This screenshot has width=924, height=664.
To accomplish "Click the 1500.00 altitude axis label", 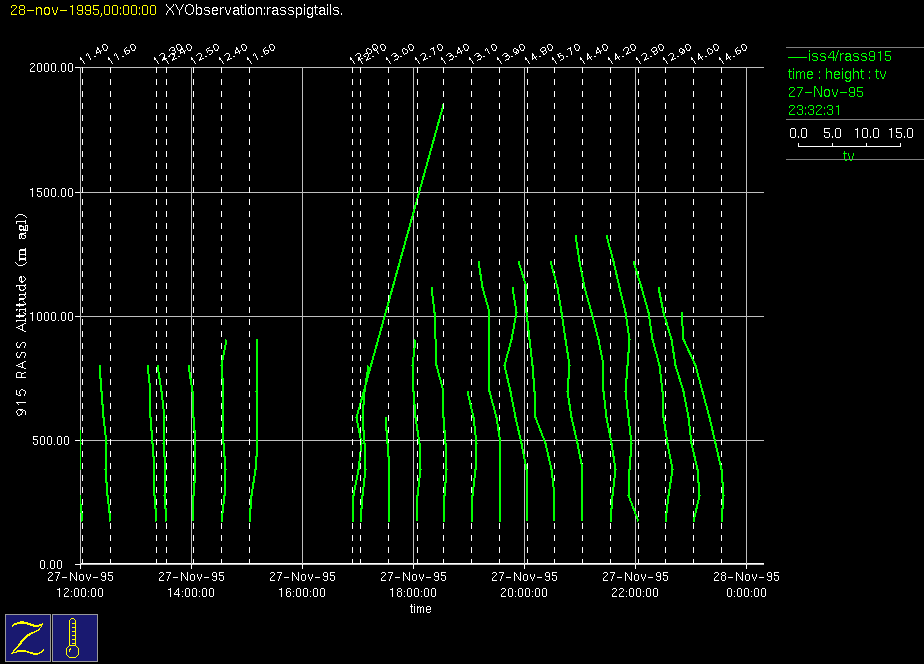I will [52, 193].
